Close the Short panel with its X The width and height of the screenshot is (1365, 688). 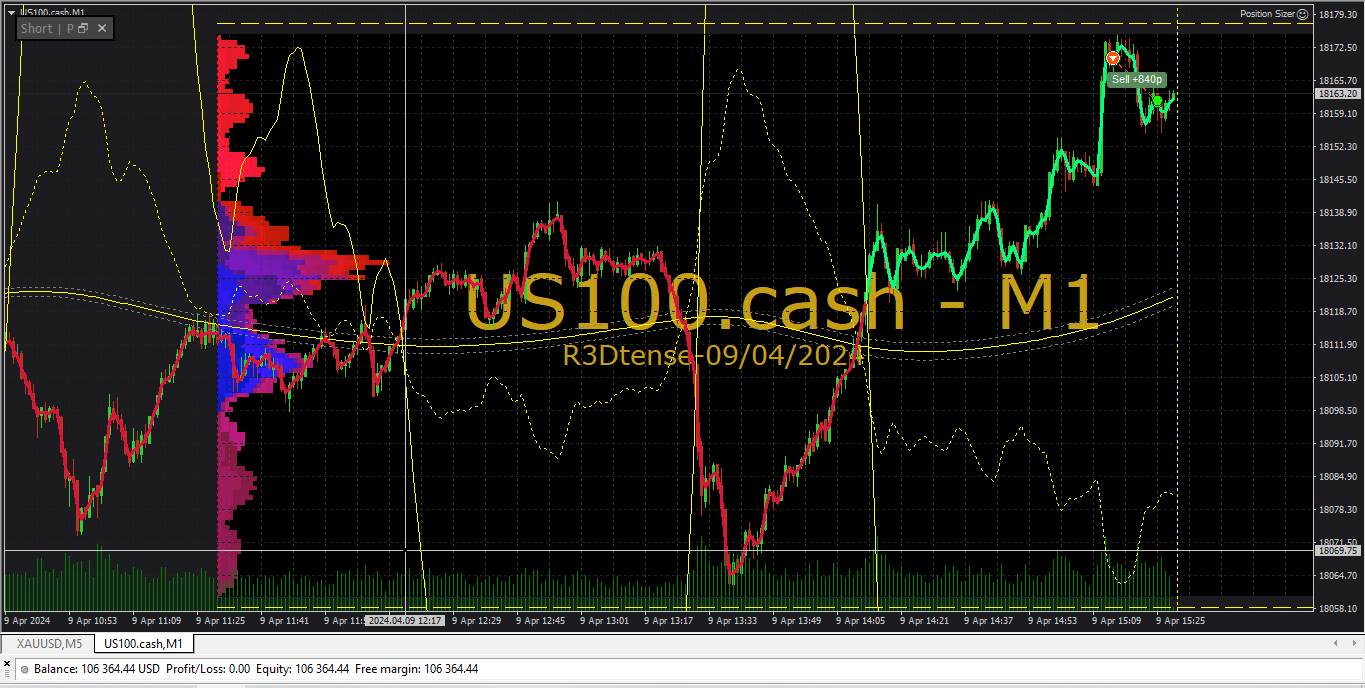(x=101, y=28)
